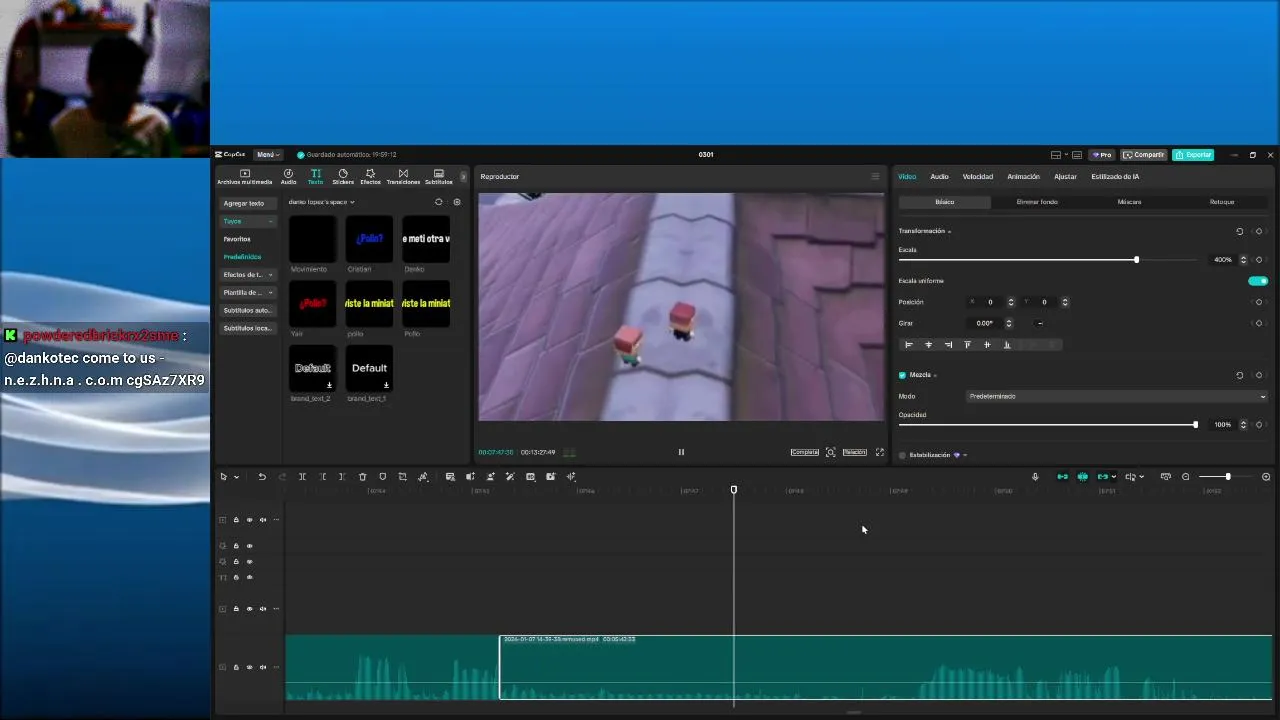Open the player panel menu
Screen dimensions: 1280x720
point(875,177)
